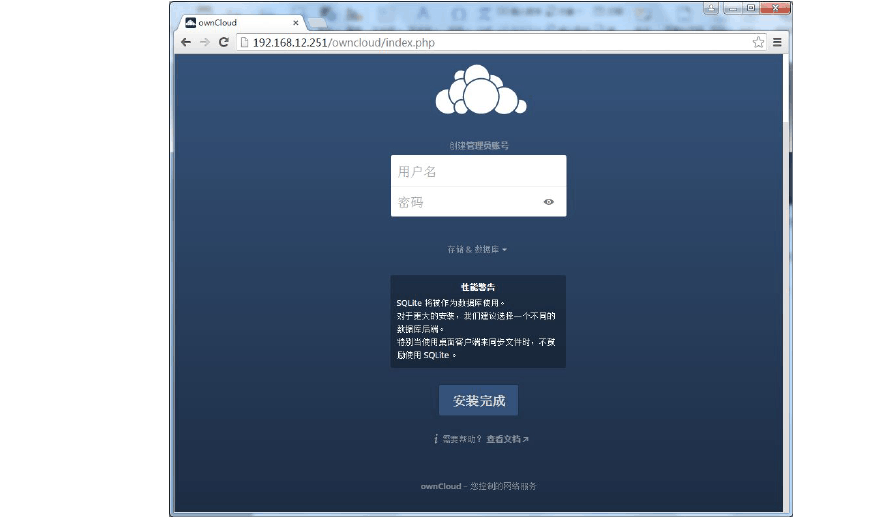Click the page info icon in address bar

click(x=244, y=43)
